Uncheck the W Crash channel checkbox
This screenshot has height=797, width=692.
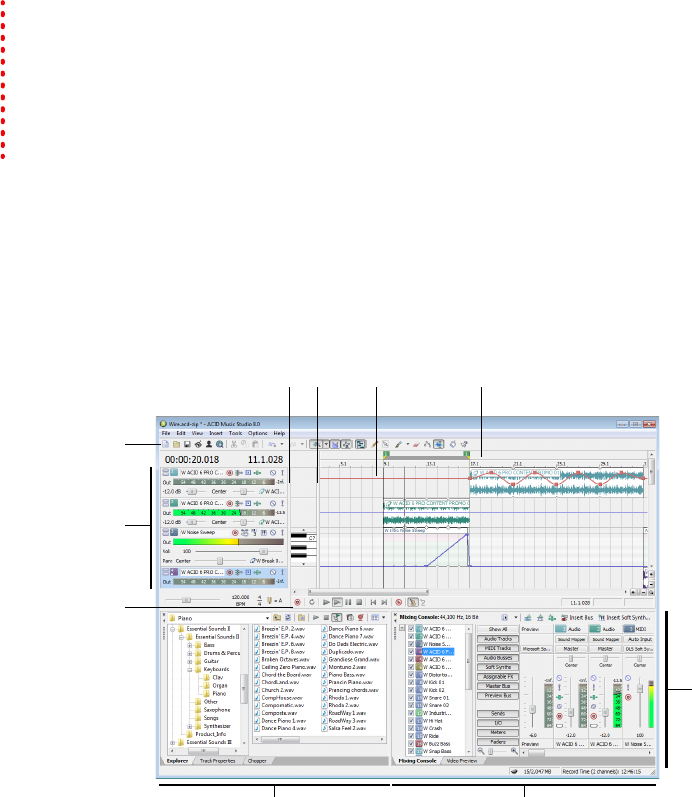point(411,728)
